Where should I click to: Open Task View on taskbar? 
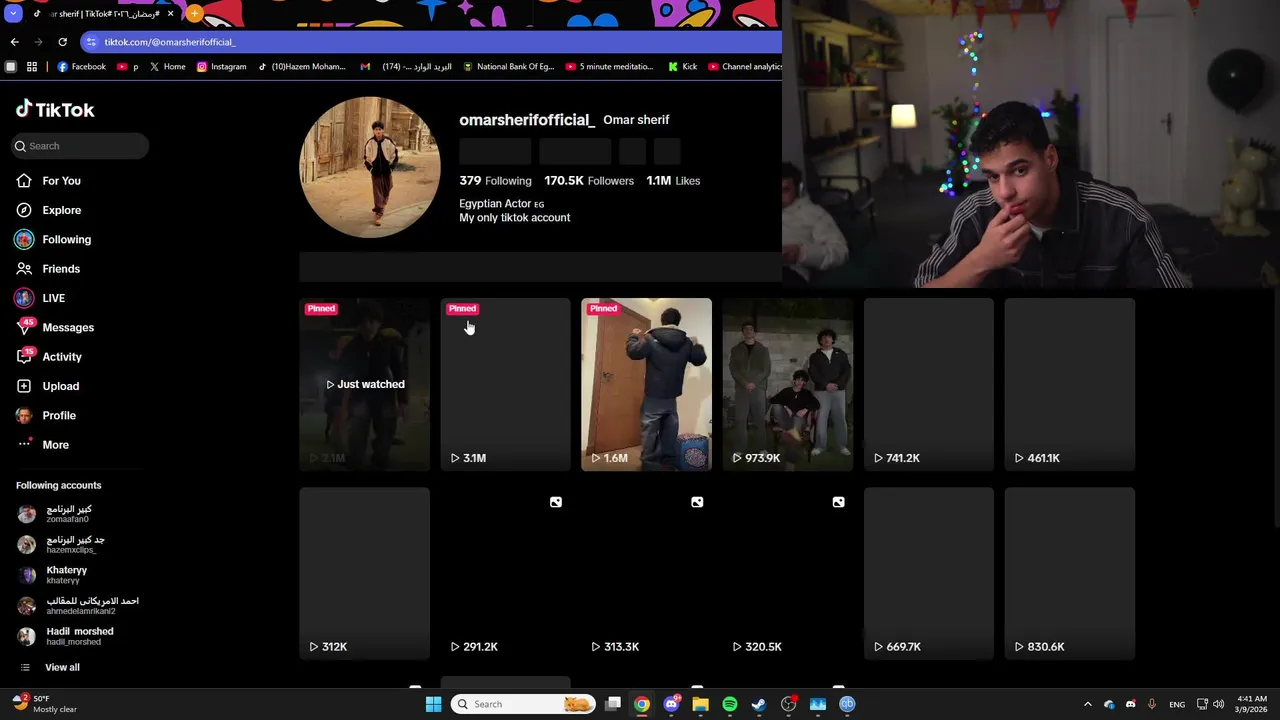click(x=613, y=704)
